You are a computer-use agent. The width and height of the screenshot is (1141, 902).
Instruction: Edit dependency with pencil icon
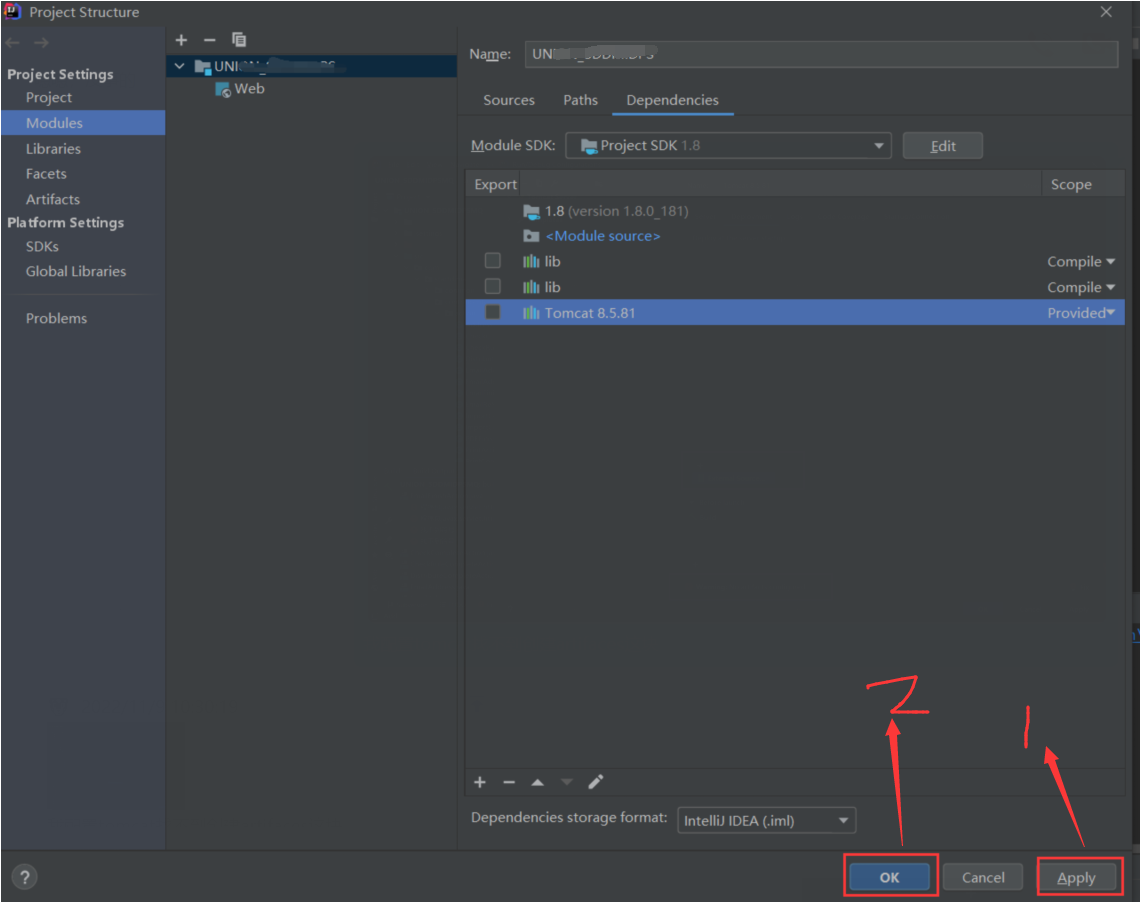[595, 782]
